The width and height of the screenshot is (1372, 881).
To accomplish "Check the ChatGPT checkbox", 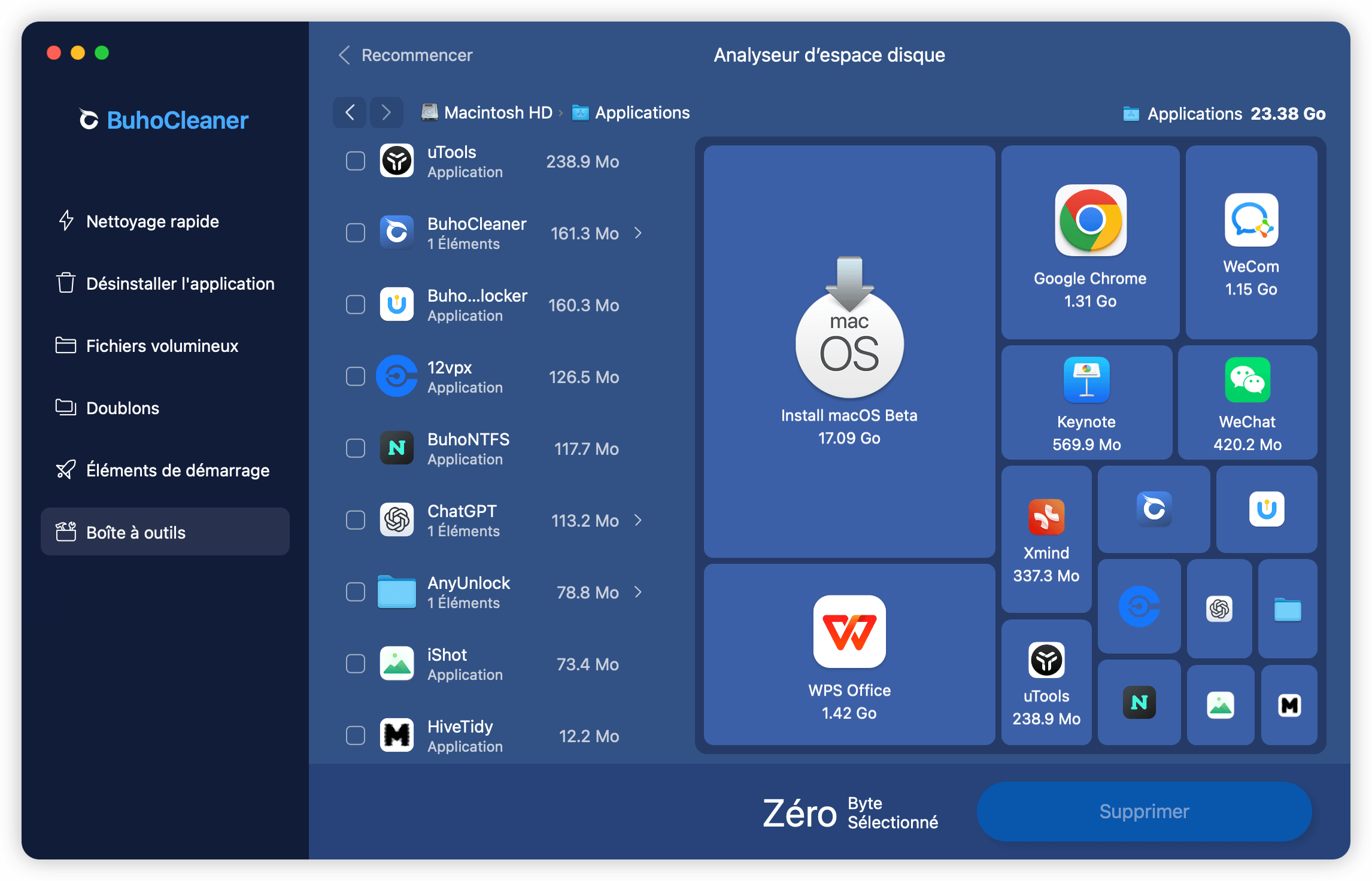I will (356, 520).
